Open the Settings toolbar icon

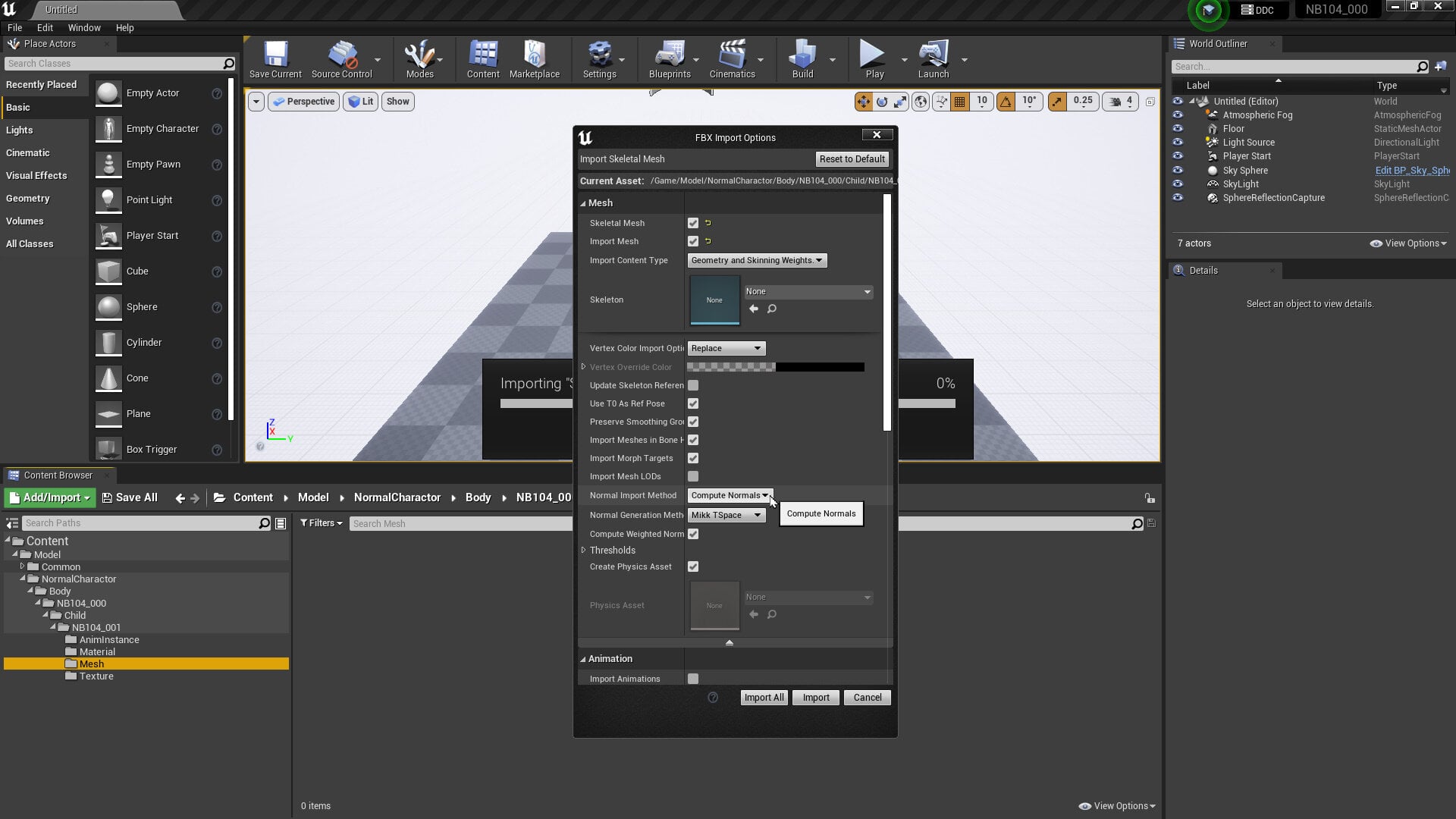(599, 59)
